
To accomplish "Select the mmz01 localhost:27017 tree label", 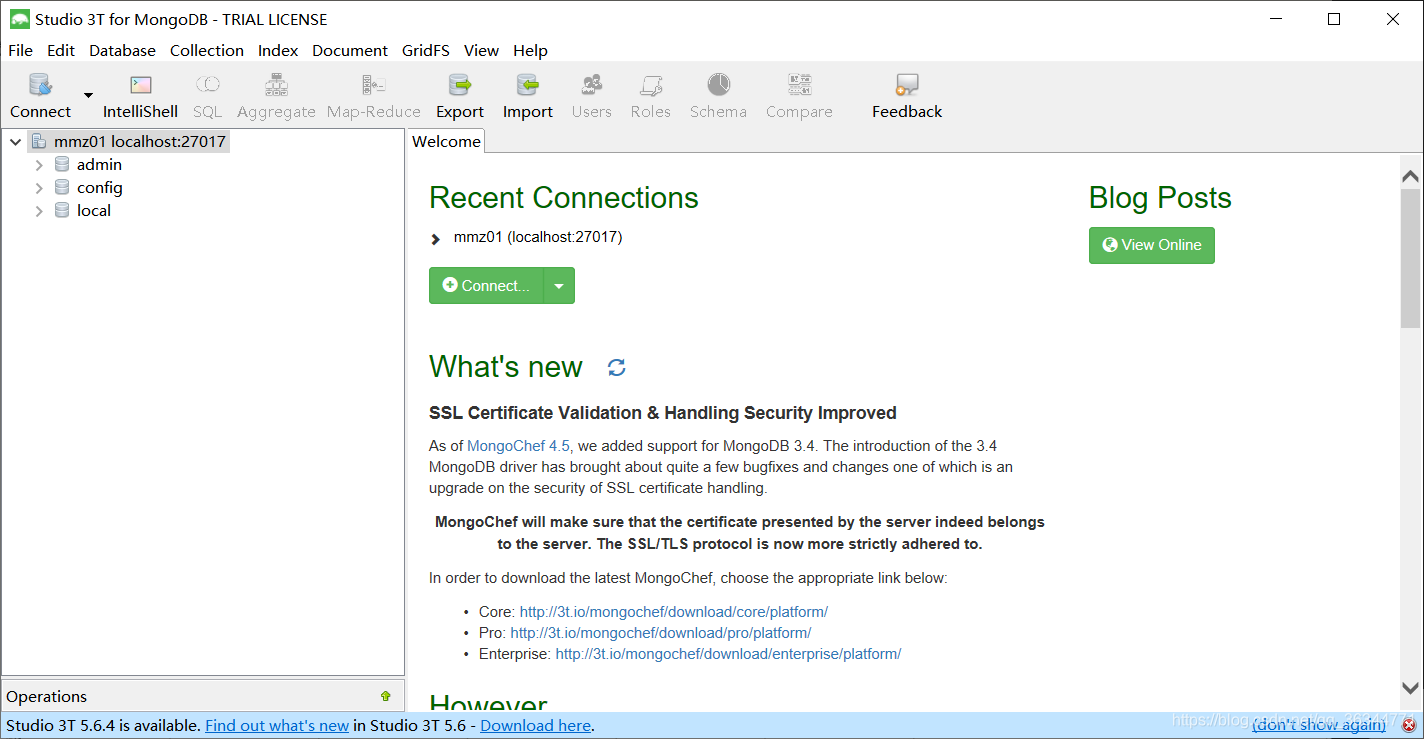I will [x=140, y=141].
